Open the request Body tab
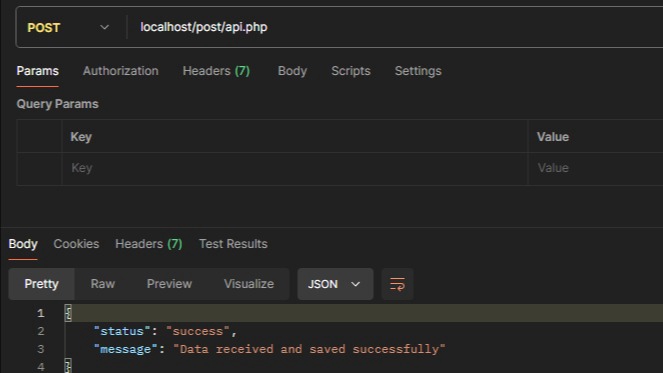663x373 pixels. 292,71
